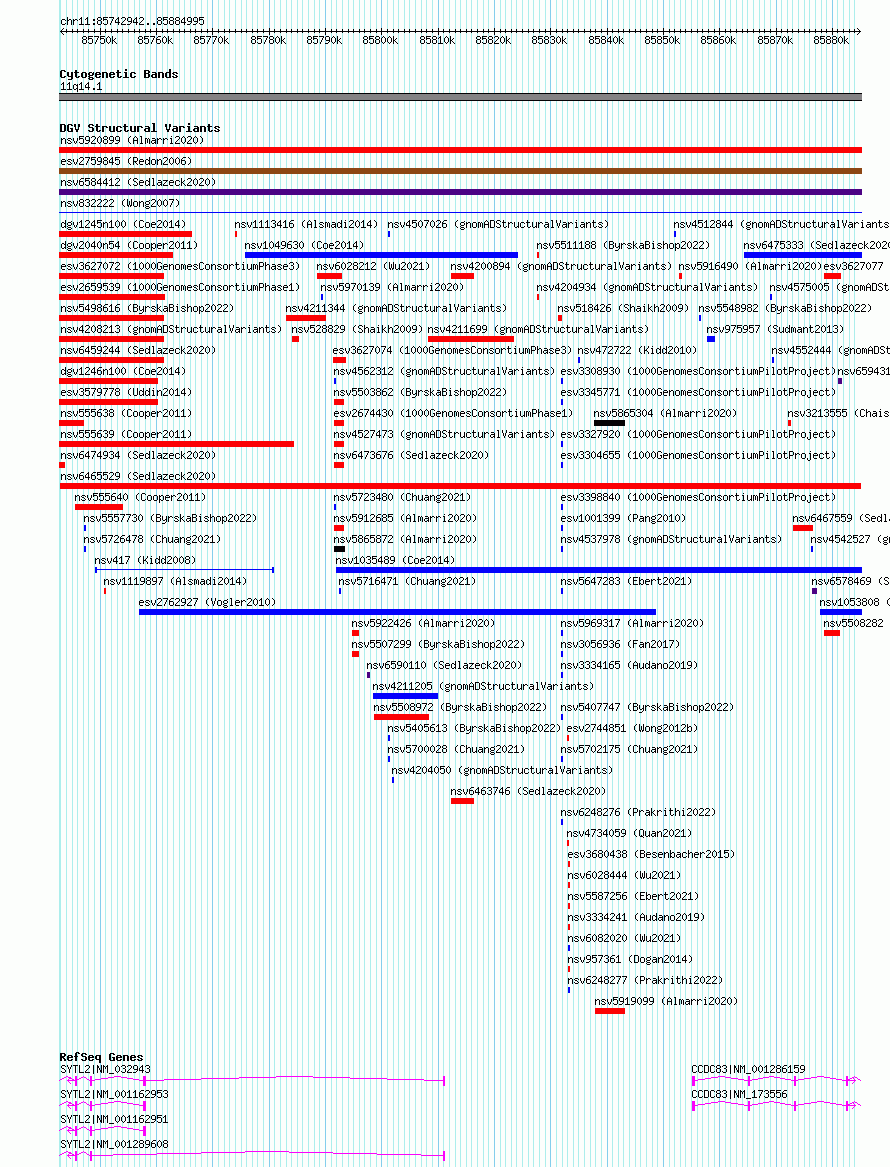Image resolution: width=890 pixels, height=1167 pixels.
Task: Click nsv975957 (Sudmant2013) label
Action: pyautogui.click(x=775, y=329)
